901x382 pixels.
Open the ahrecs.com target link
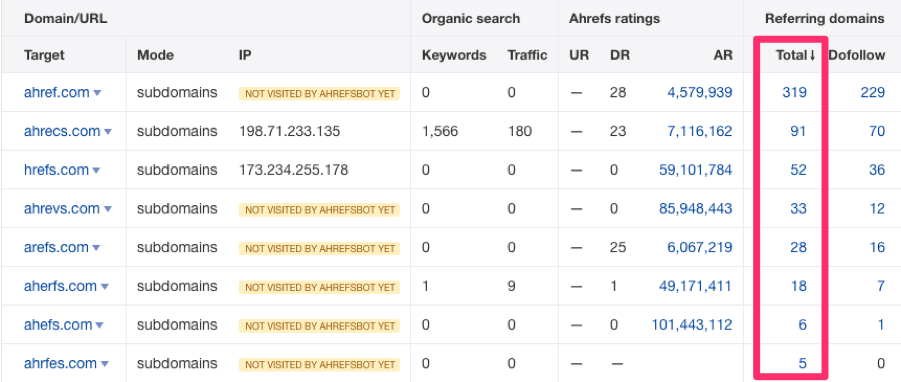coord(62,131)
